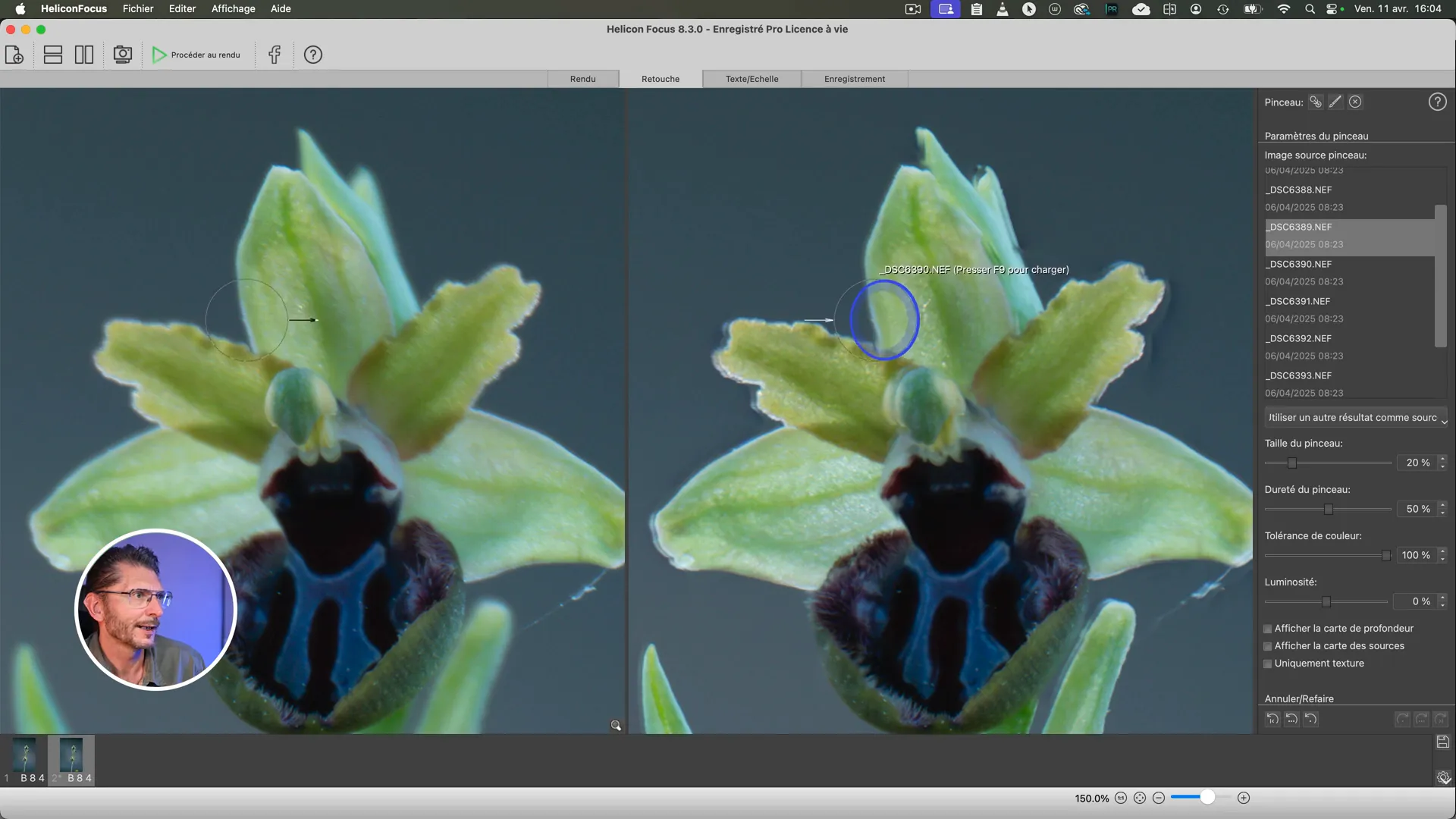This screenshot has width=1456, height=819.
Task: Open the Fichier menu
Action: pos(138,9)
